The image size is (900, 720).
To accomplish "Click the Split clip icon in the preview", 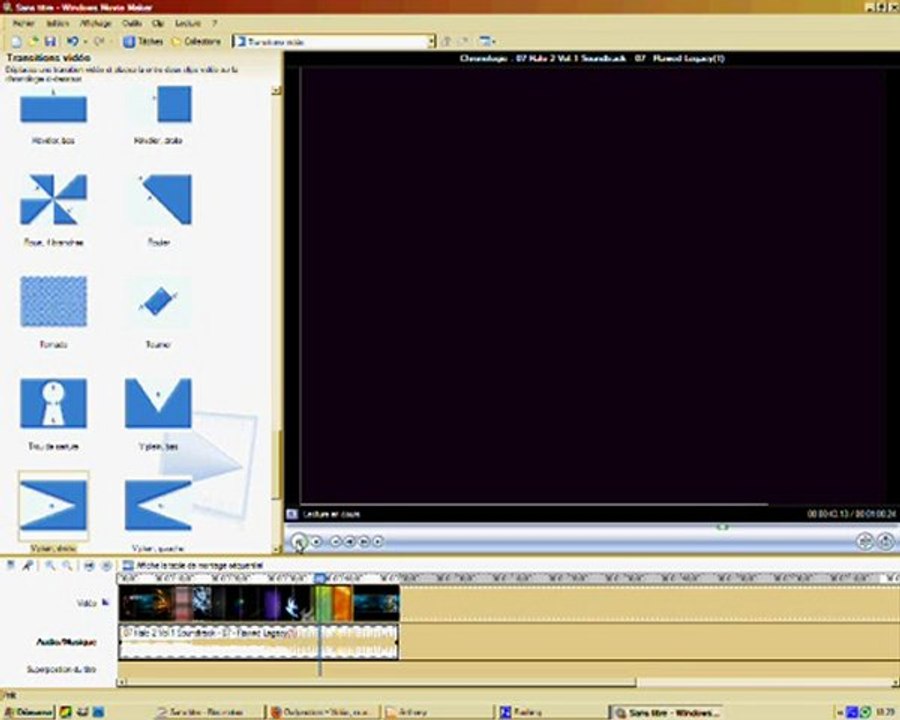I will pyautogui.click(x=865, y=541).
